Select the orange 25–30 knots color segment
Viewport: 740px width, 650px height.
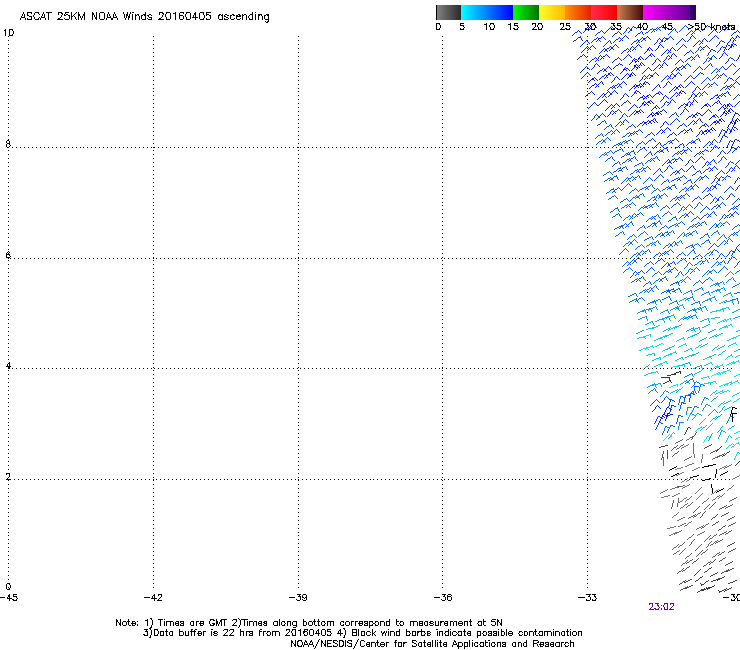tap(578, 12)
